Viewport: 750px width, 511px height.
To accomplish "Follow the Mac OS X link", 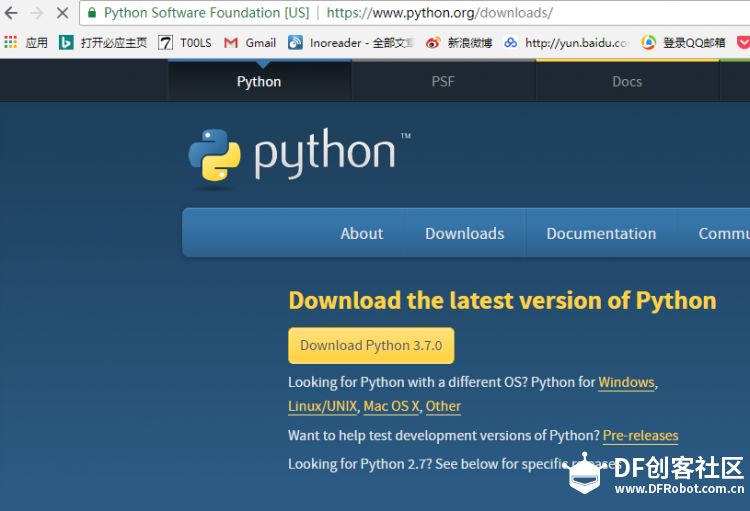I will pos(391,406).
